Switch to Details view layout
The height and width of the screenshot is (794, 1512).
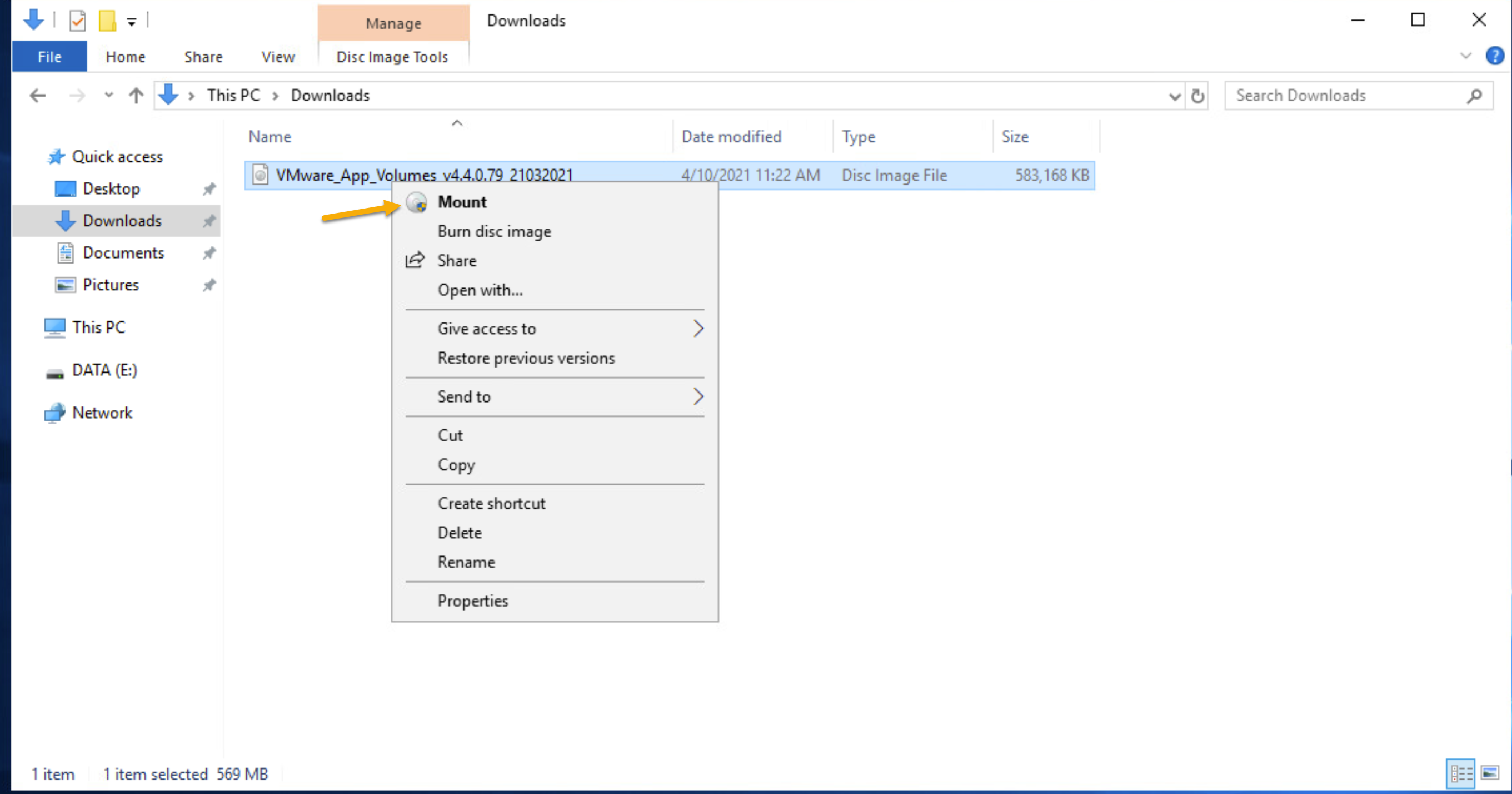(1460, 773)
